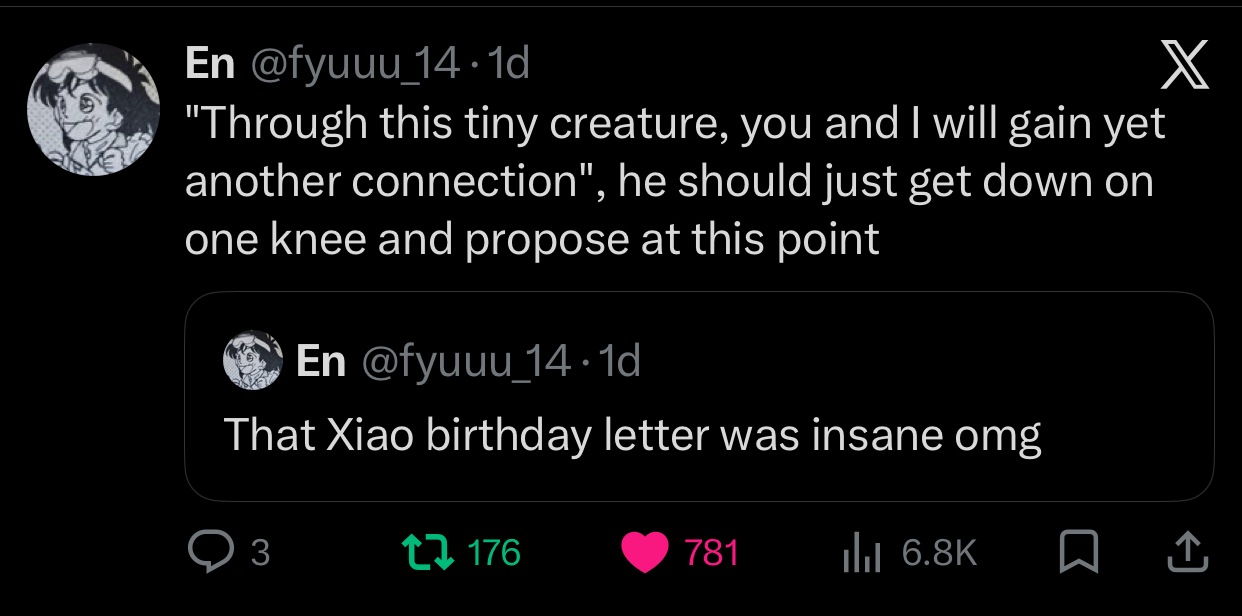
Task: Open the quoted "Xiao birthday letter" post text
Action: [x=632, y=435]
